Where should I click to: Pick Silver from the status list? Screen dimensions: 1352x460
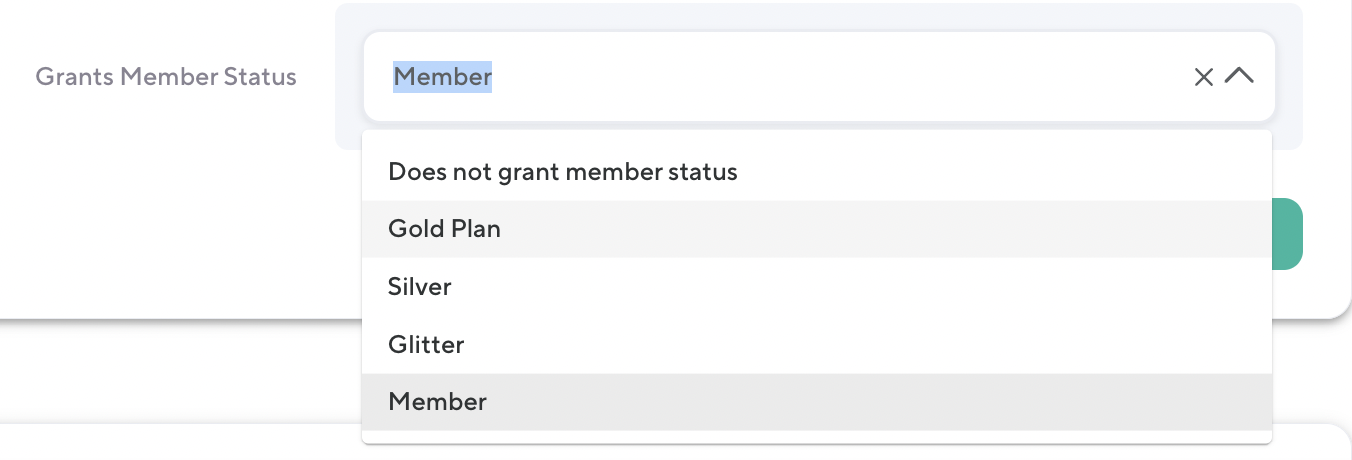click(x=420, y=287)
